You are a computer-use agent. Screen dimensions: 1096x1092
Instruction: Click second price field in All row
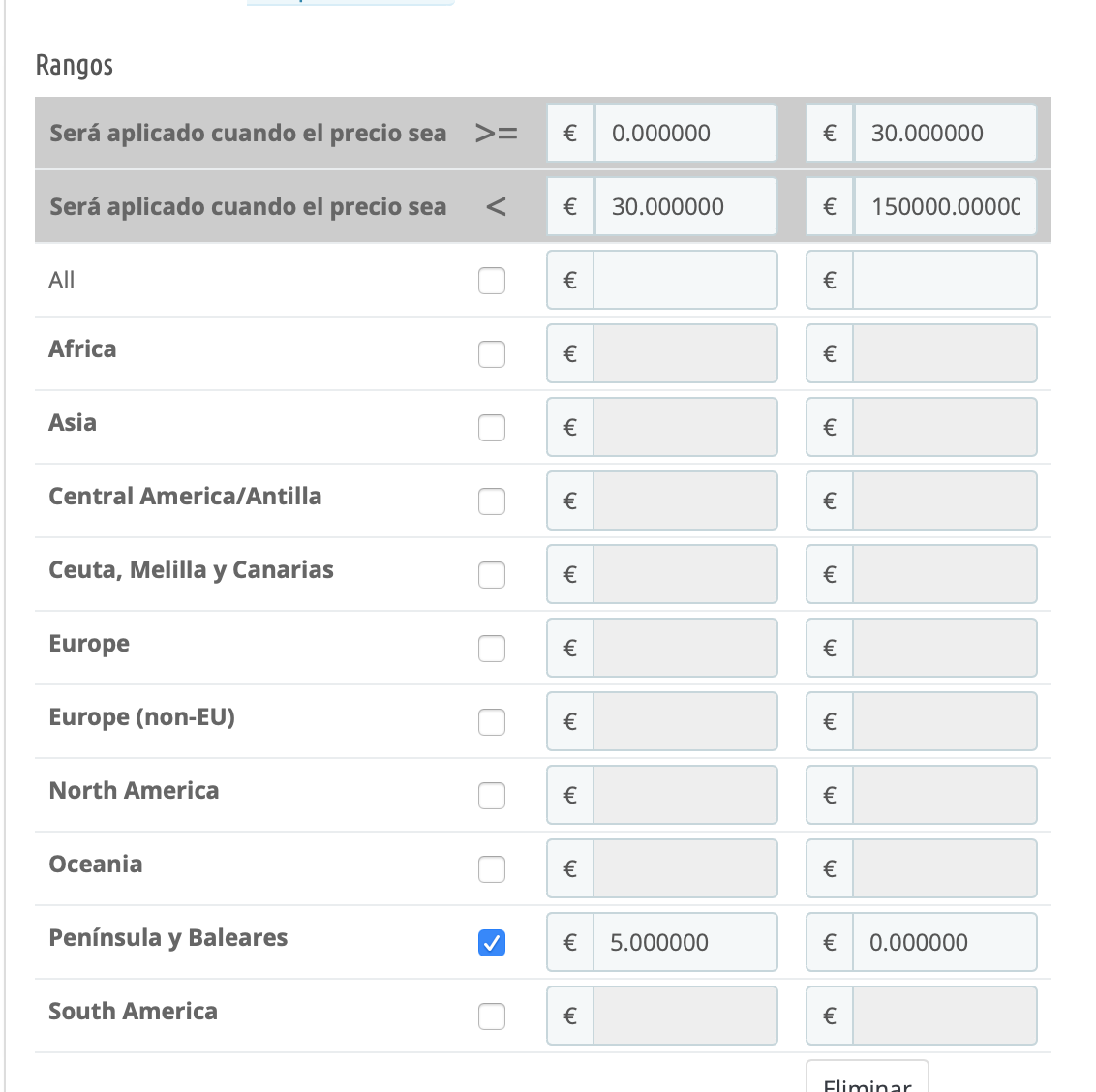[944, 281]
